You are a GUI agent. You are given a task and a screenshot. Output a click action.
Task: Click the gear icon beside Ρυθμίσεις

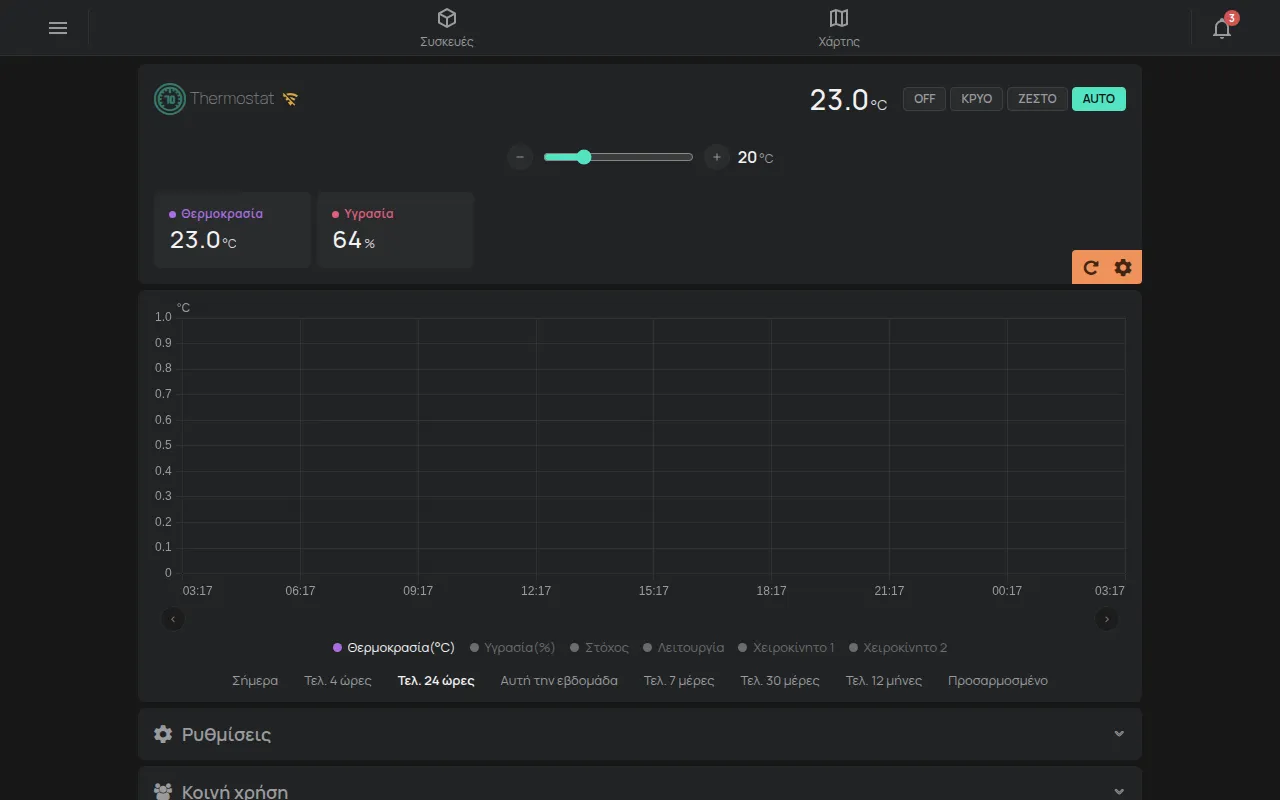163,734
